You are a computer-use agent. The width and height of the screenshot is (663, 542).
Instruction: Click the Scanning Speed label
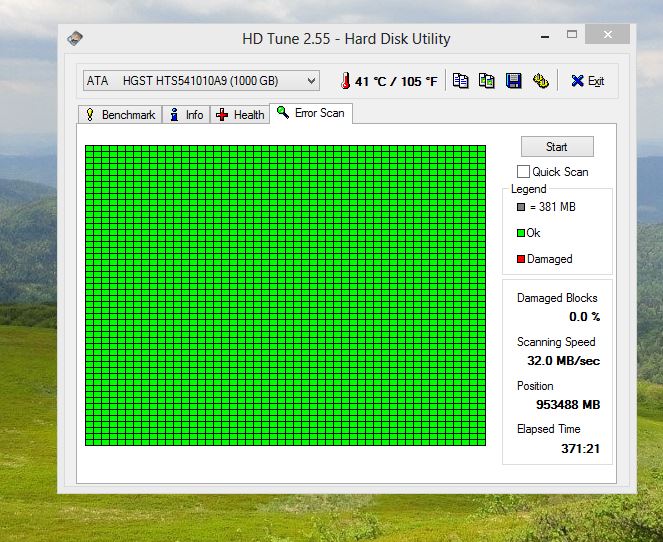click(556, 342)
